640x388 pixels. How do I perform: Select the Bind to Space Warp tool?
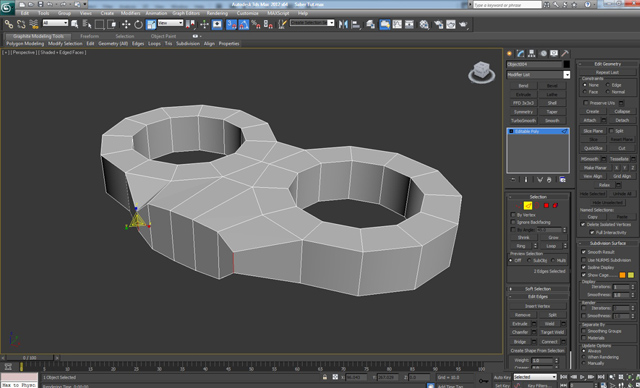point(34,24)
